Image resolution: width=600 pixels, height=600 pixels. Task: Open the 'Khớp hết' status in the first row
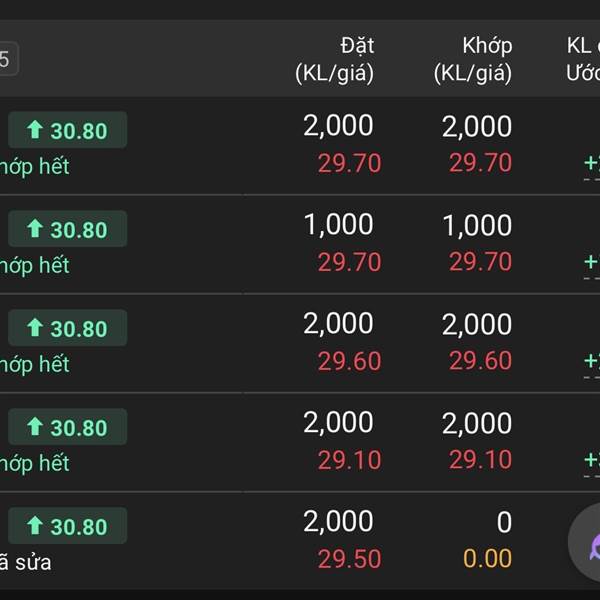pos(35,166)
